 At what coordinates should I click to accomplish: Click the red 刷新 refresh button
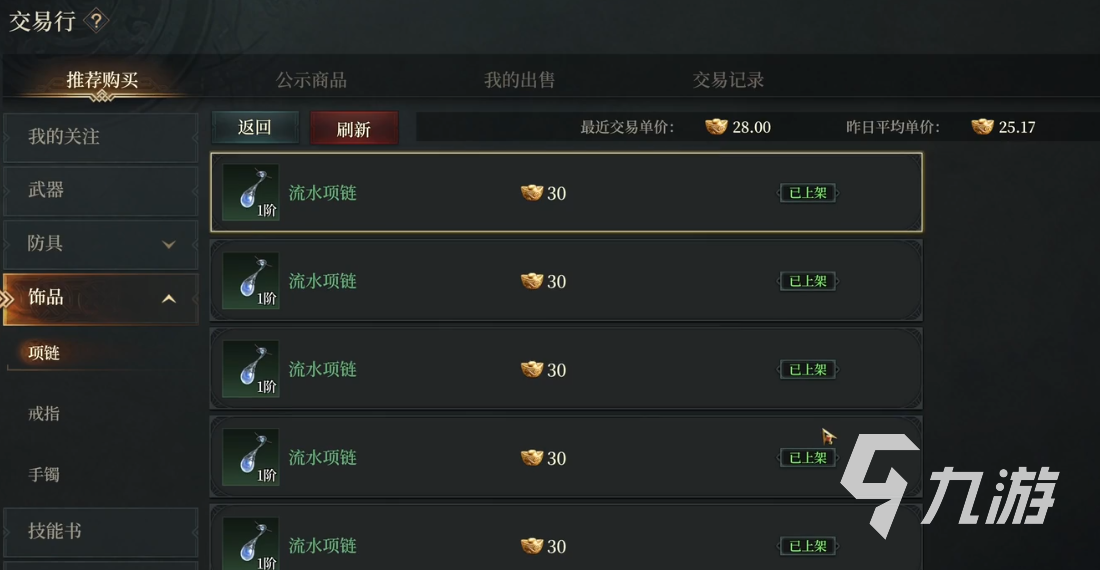tap(354, 128)
